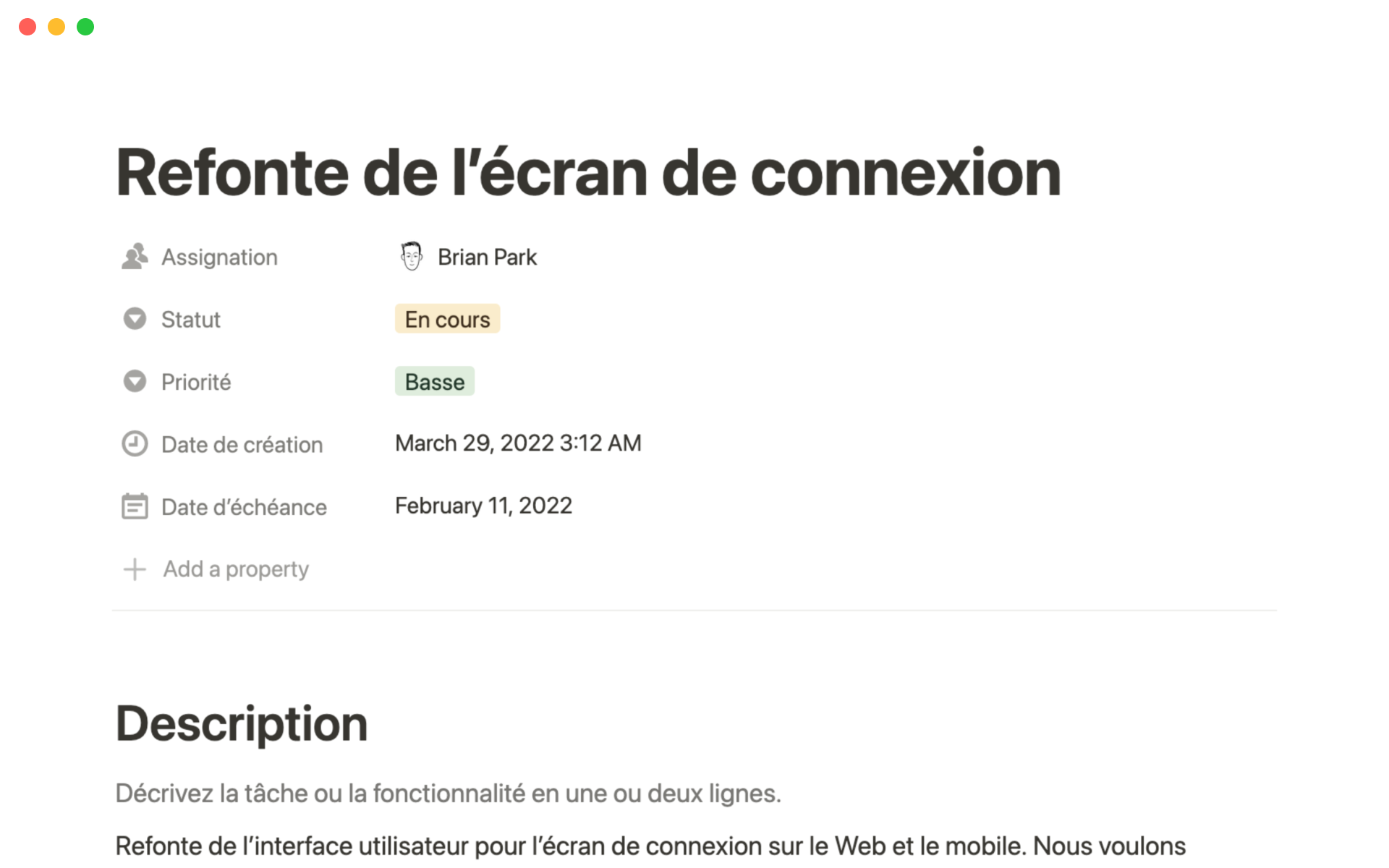
Task: Open the En cours status selector
Action: [447, 319]
